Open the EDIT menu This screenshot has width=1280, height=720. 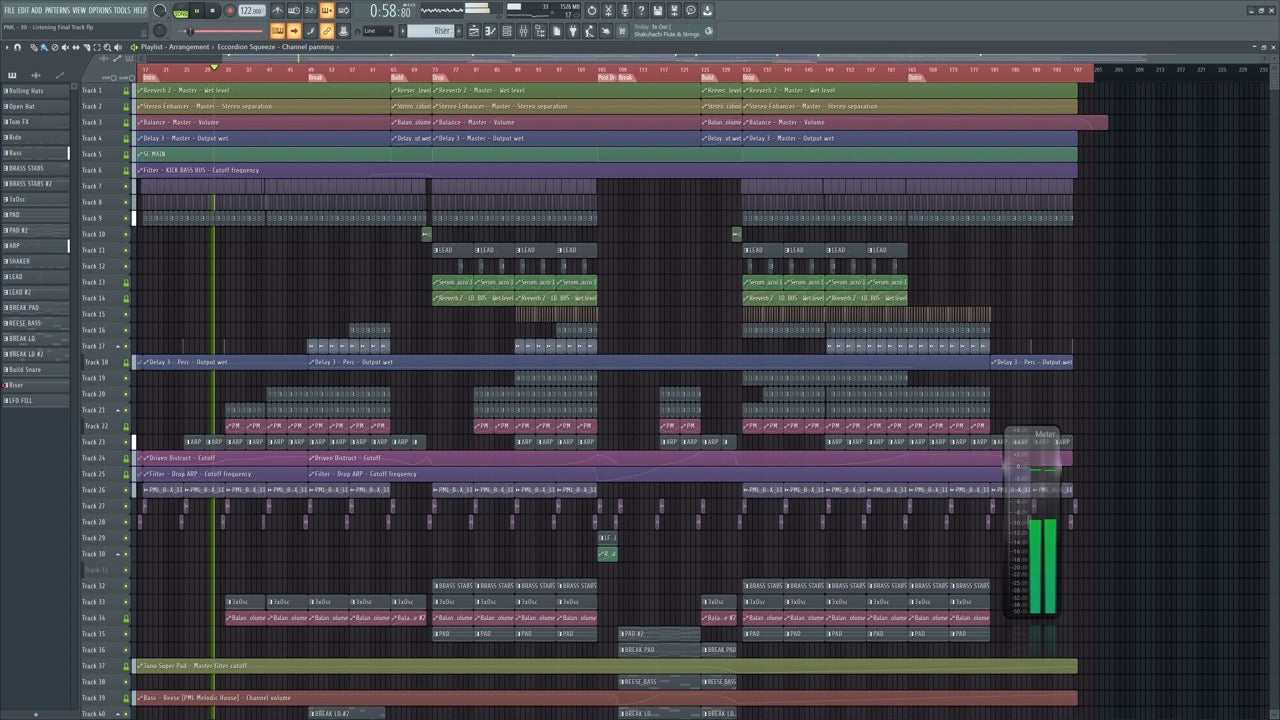[x=23, y=10]
